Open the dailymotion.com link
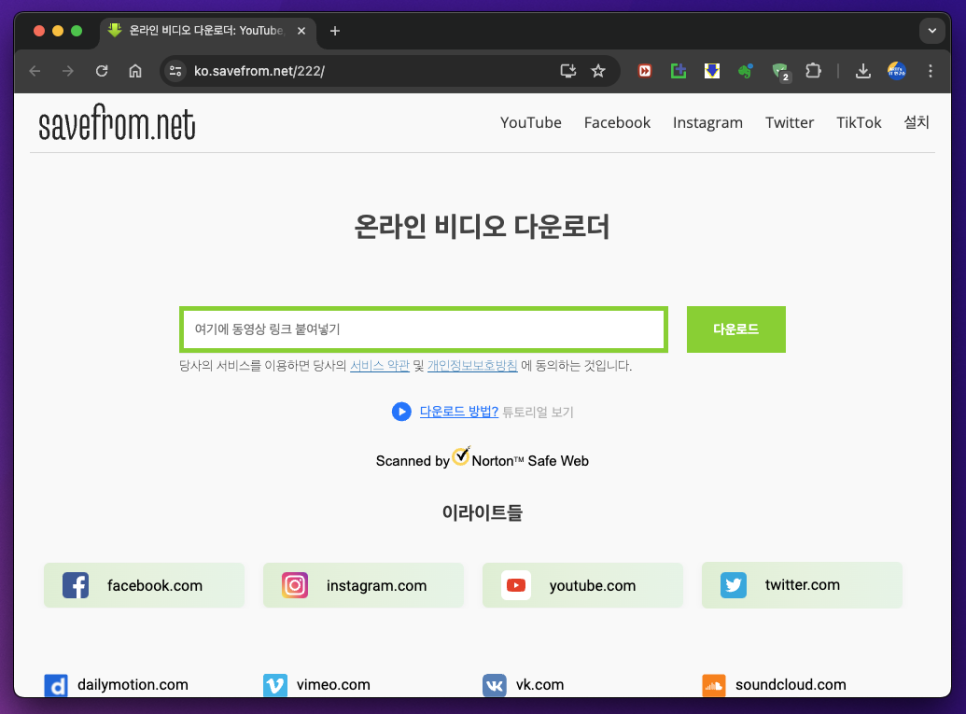966x714 pixels. pos(132,684)
